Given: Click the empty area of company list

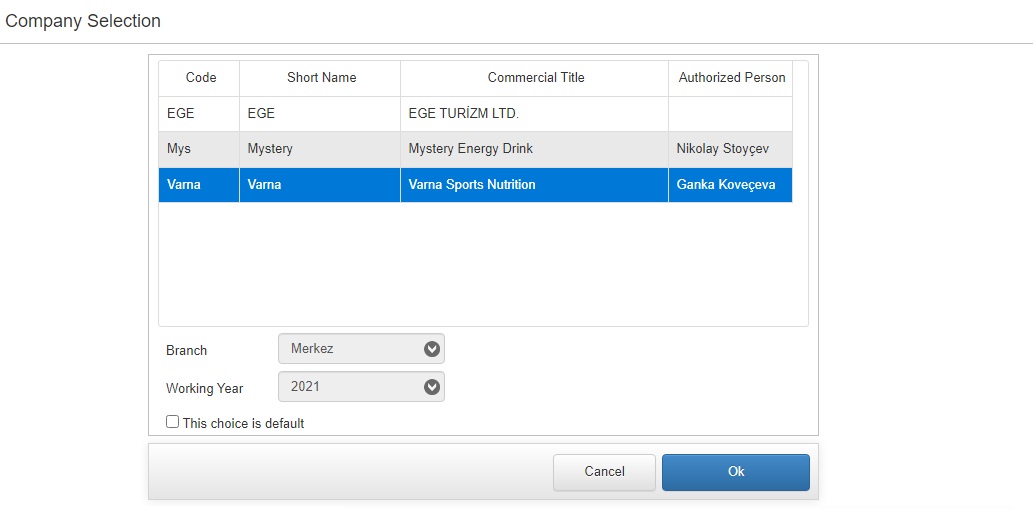Looking at the screenshot, I should [x=483, y=263].
